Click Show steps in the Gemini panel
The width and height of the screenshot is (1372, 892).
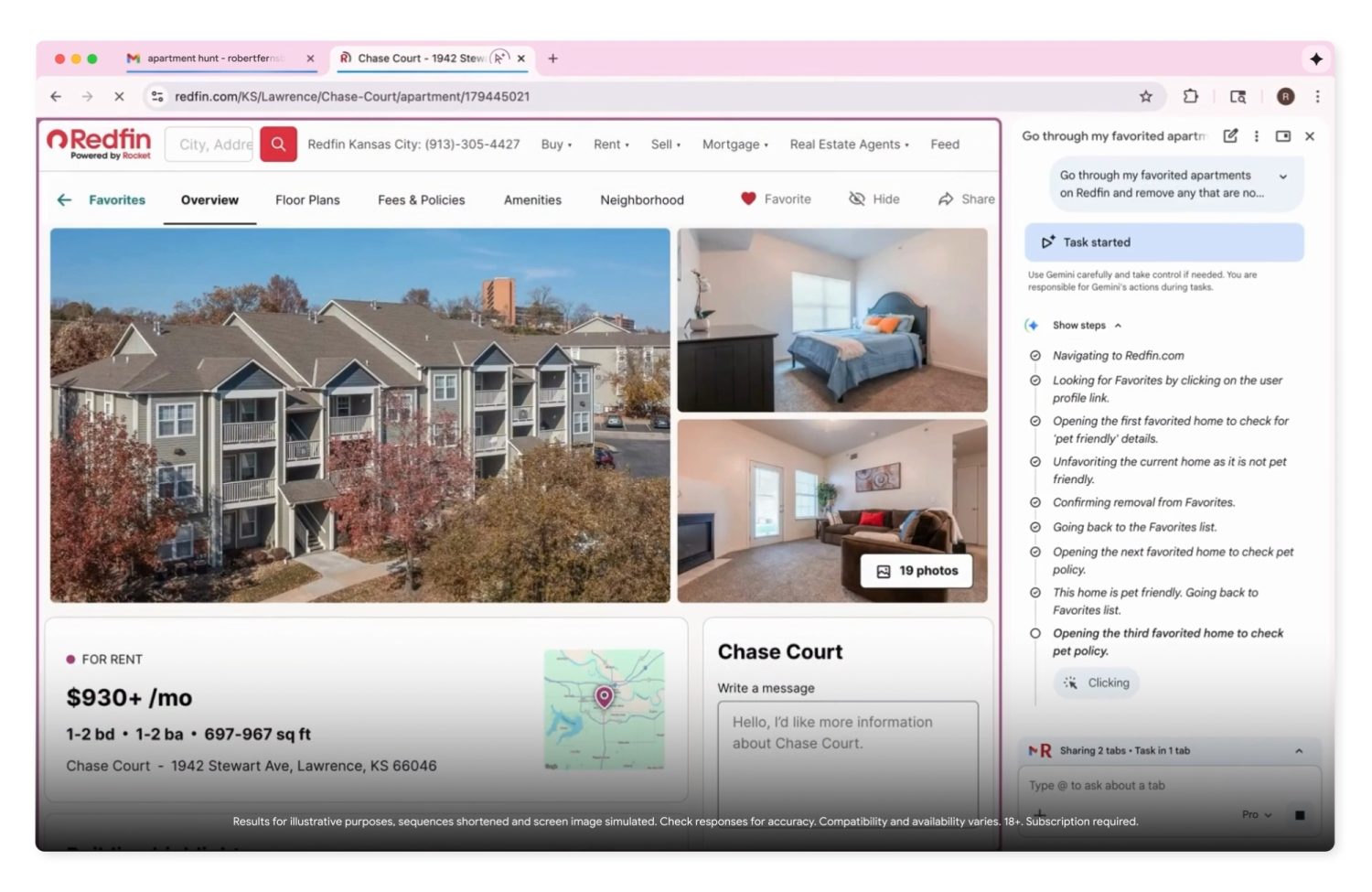[1080, 325]
